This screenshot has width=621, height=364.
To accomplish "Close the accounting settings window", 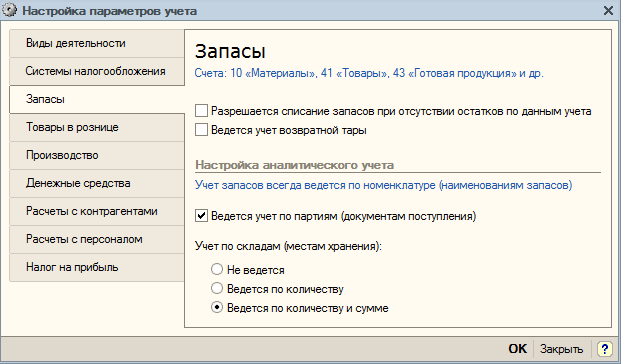I will tap(608, 10).
